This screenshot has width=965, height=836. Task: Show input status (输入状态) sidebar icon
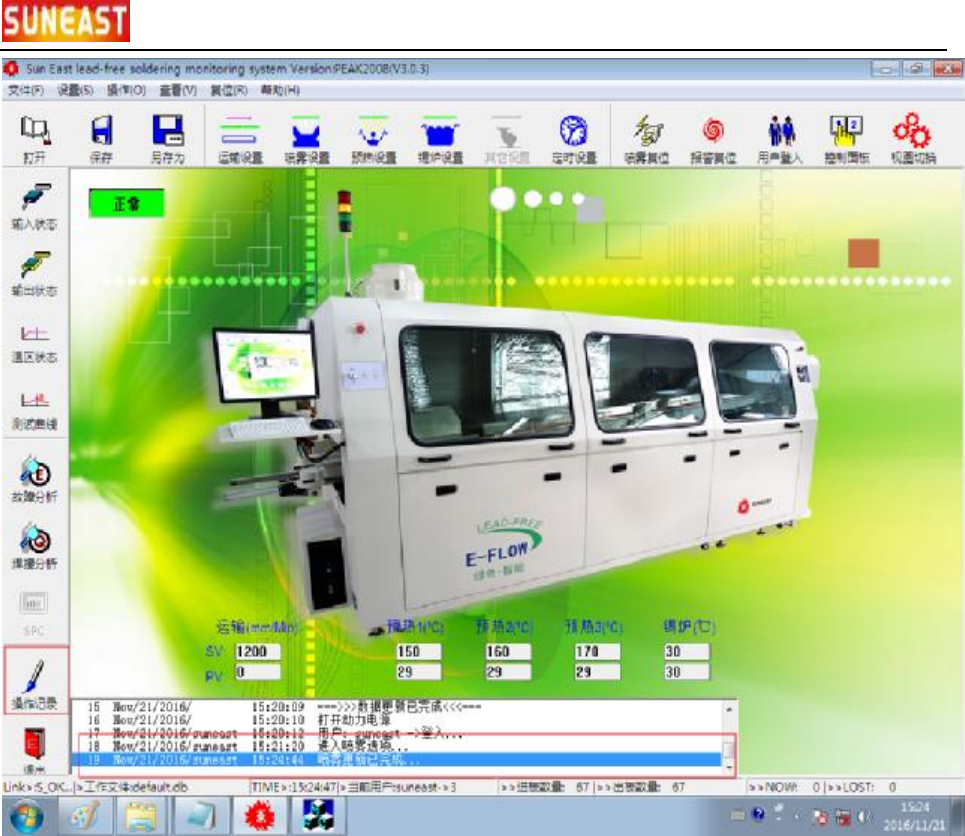coord(34,207)
